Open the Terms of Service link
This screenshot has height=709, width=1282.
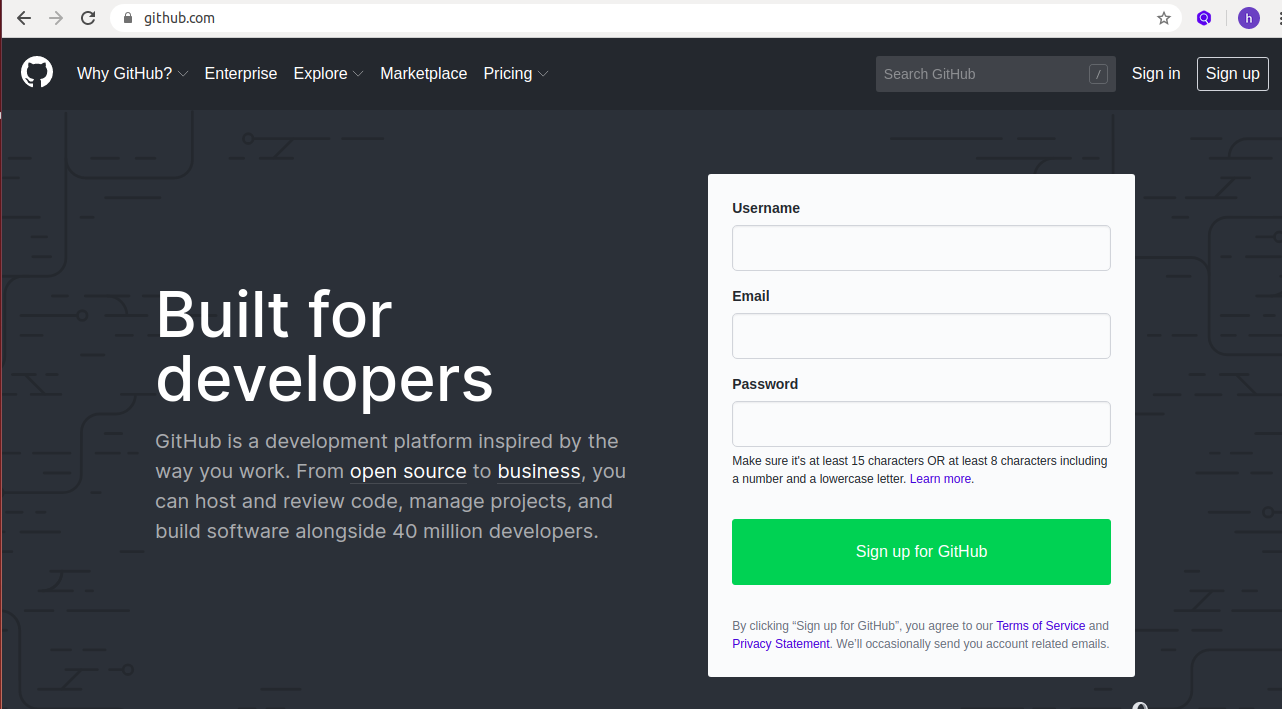(1040, 626)
